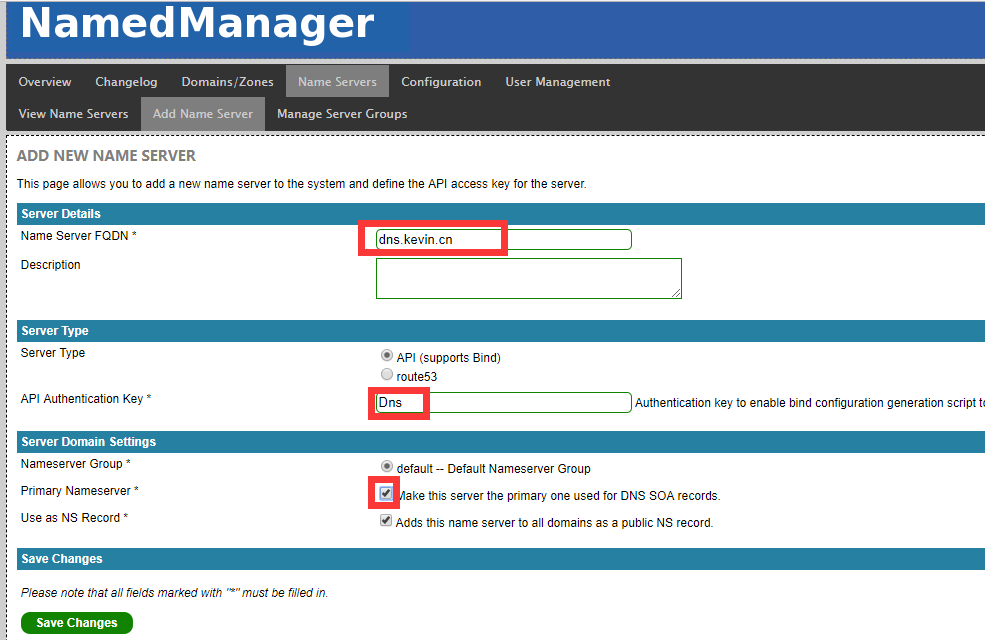The height and width of the screenshot is (640, 985).
Task: Select default Nameserver Group radio
Action: tap(387, 467)
